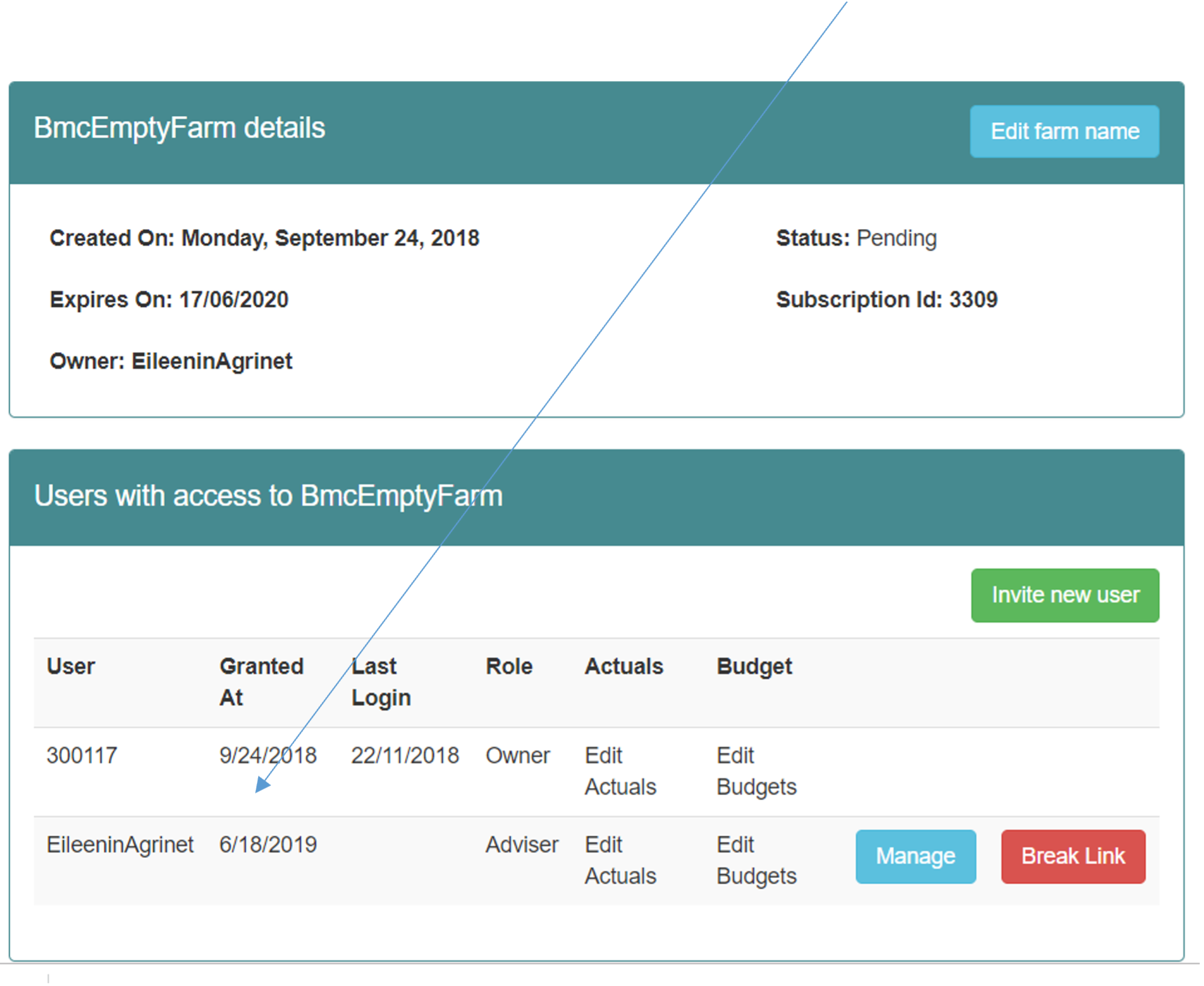
Task: Select the EileeninAgrinet user row name
Action: pos(119,844)
